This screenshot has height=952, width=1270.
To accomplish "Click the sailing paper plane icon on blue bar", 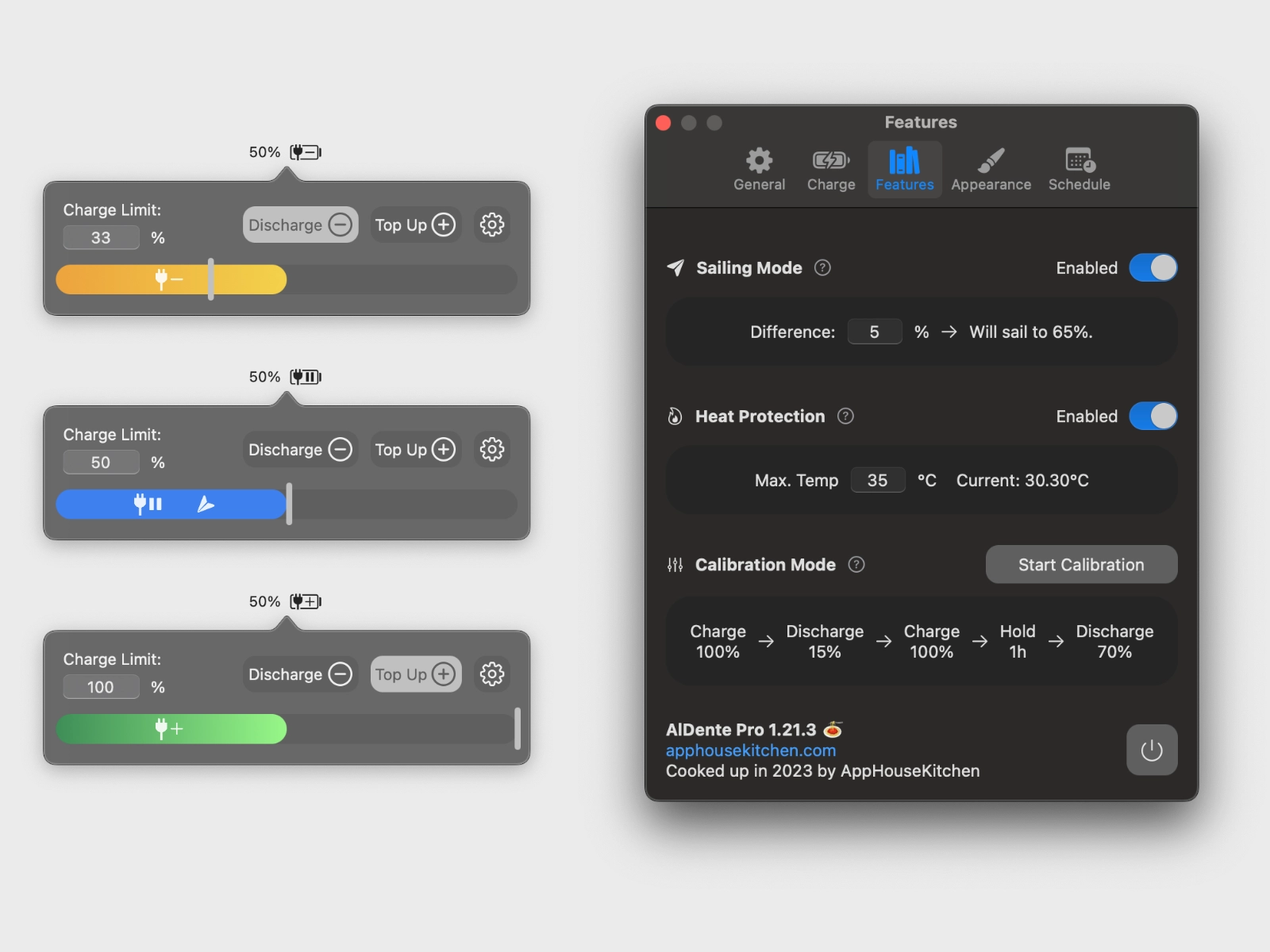I will tap(206, 504).
